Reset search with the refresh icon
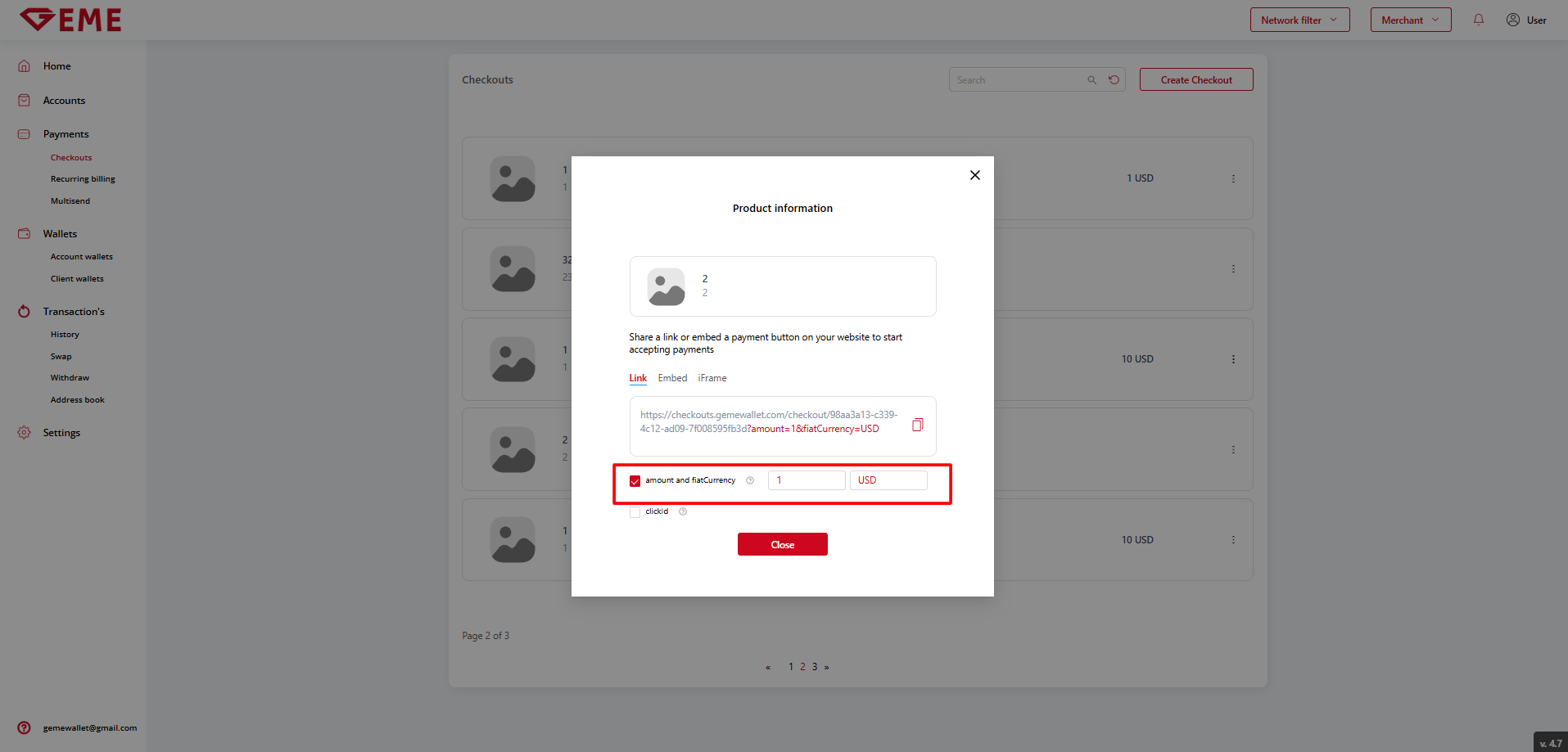 point(1114,80)
